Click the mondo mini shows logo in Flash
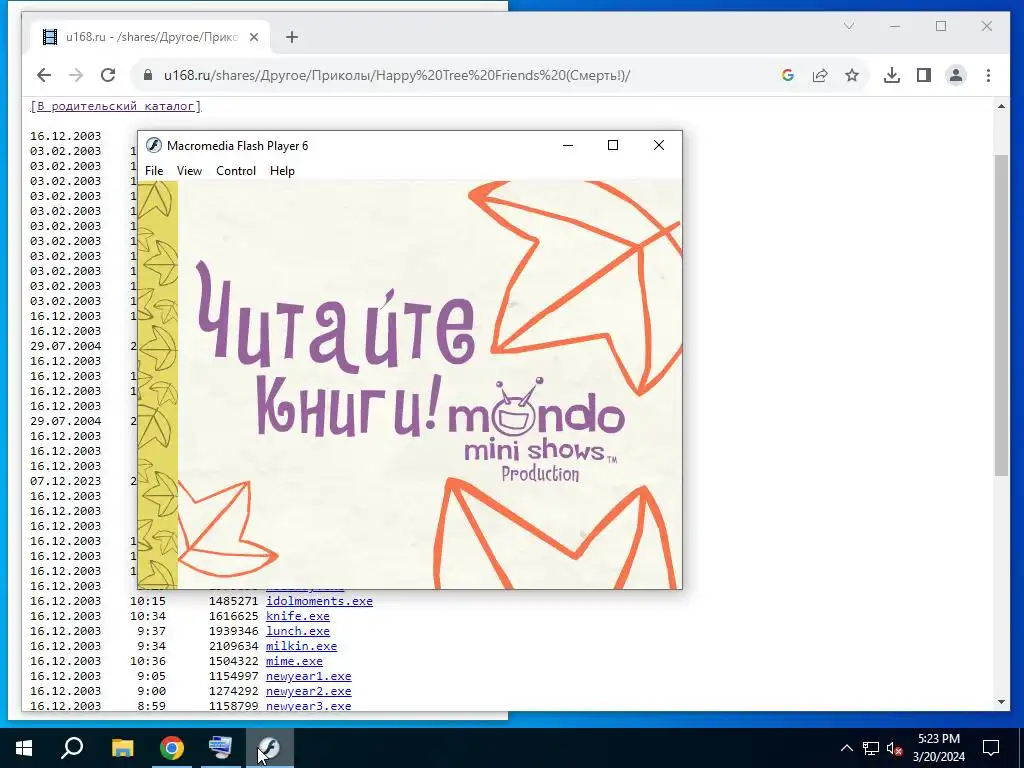Screen dimensions: 1024x768 537,430
